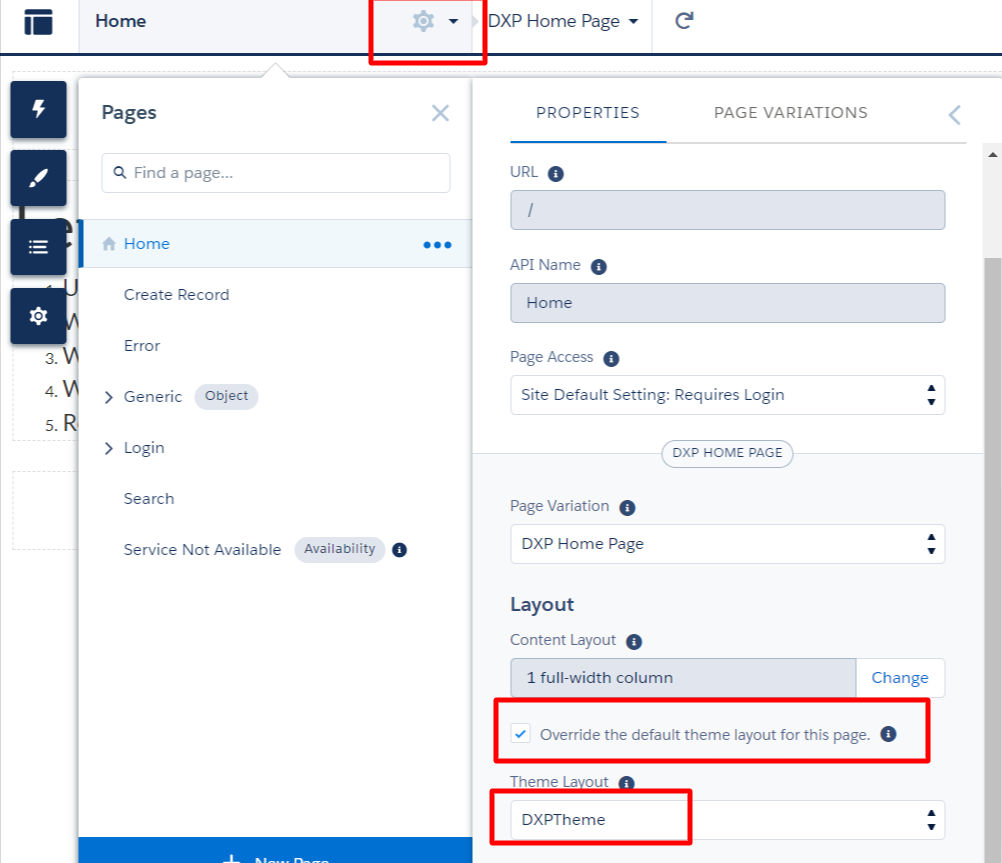Open the Page Access dropdown
The width and height of the screenshot is (1002, 863).
click(x=727, y=395)
